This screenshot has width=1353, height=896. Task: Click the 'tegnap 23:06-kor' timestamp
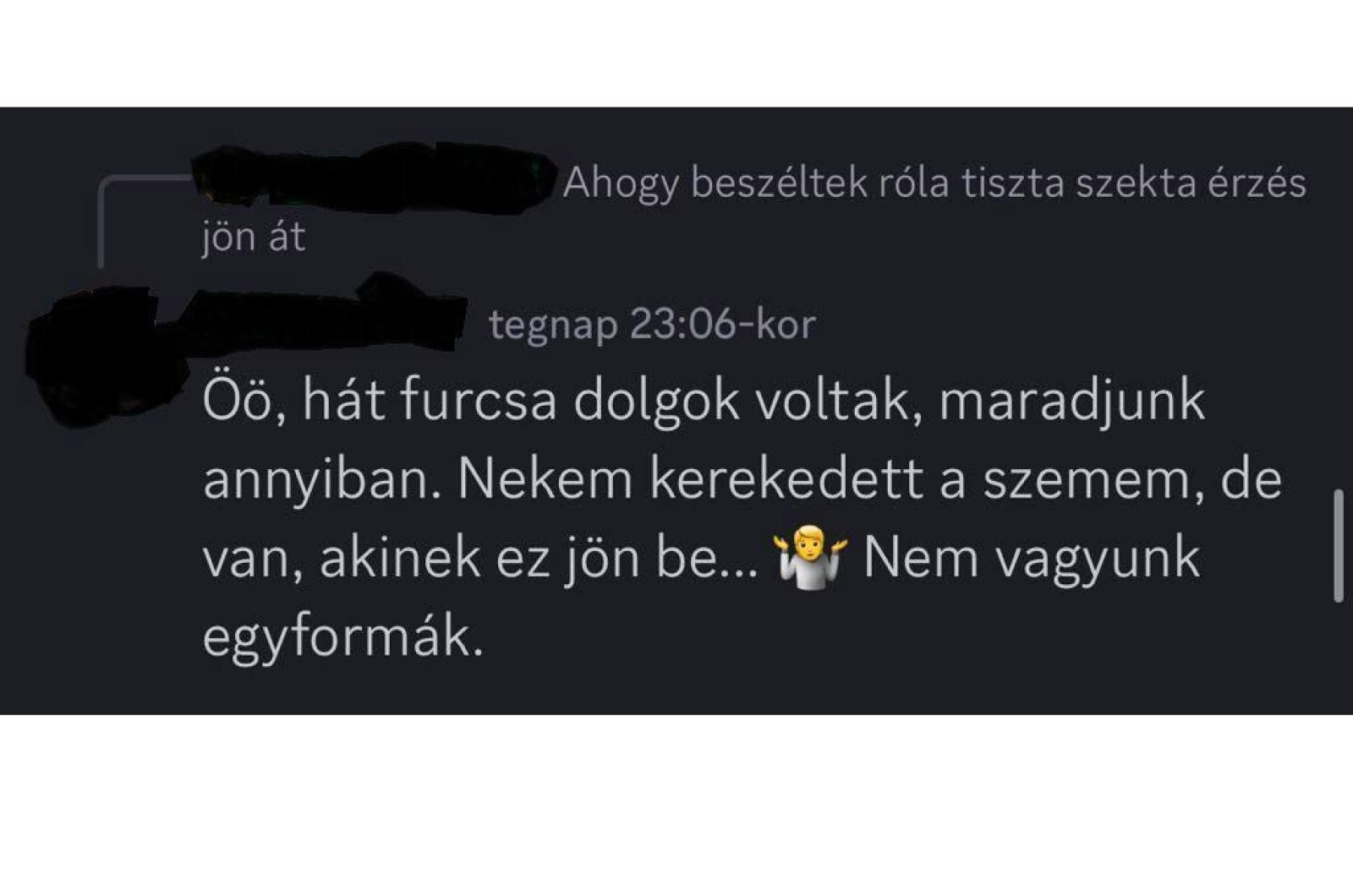[652, 324]
